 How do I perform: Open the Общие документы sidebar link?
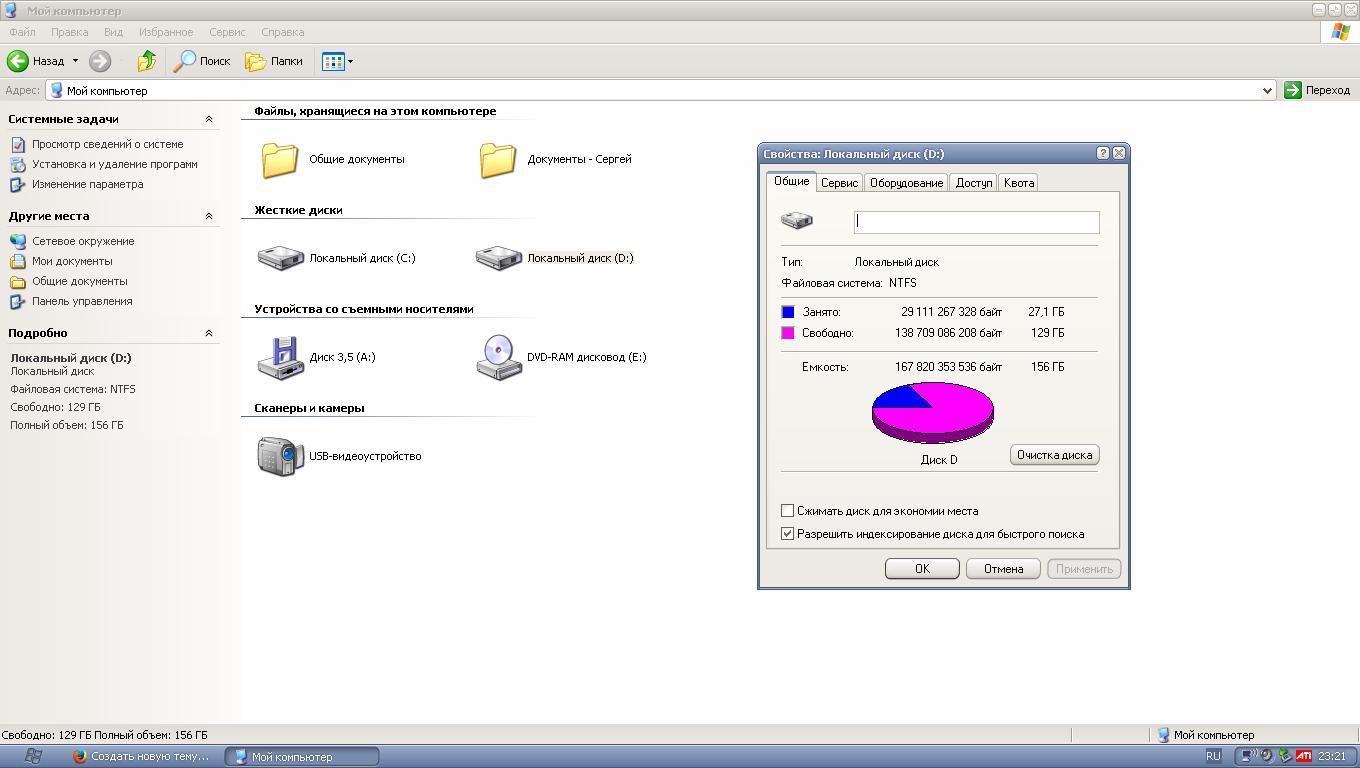80,281
